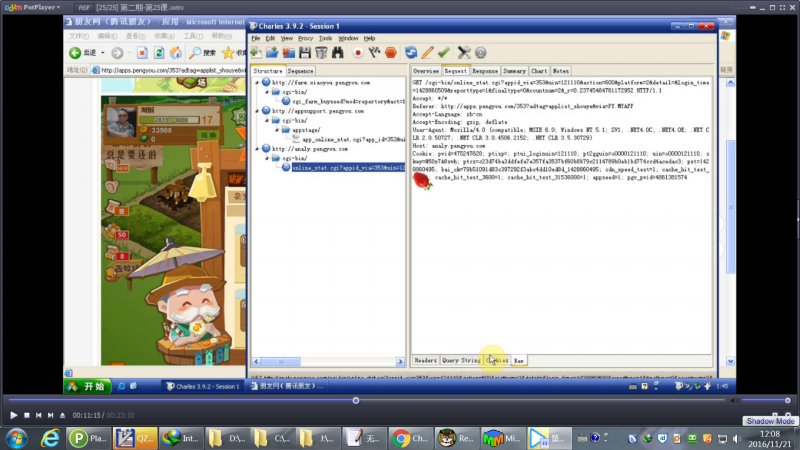Click the PotPlayer next track button

pos(51,415)
